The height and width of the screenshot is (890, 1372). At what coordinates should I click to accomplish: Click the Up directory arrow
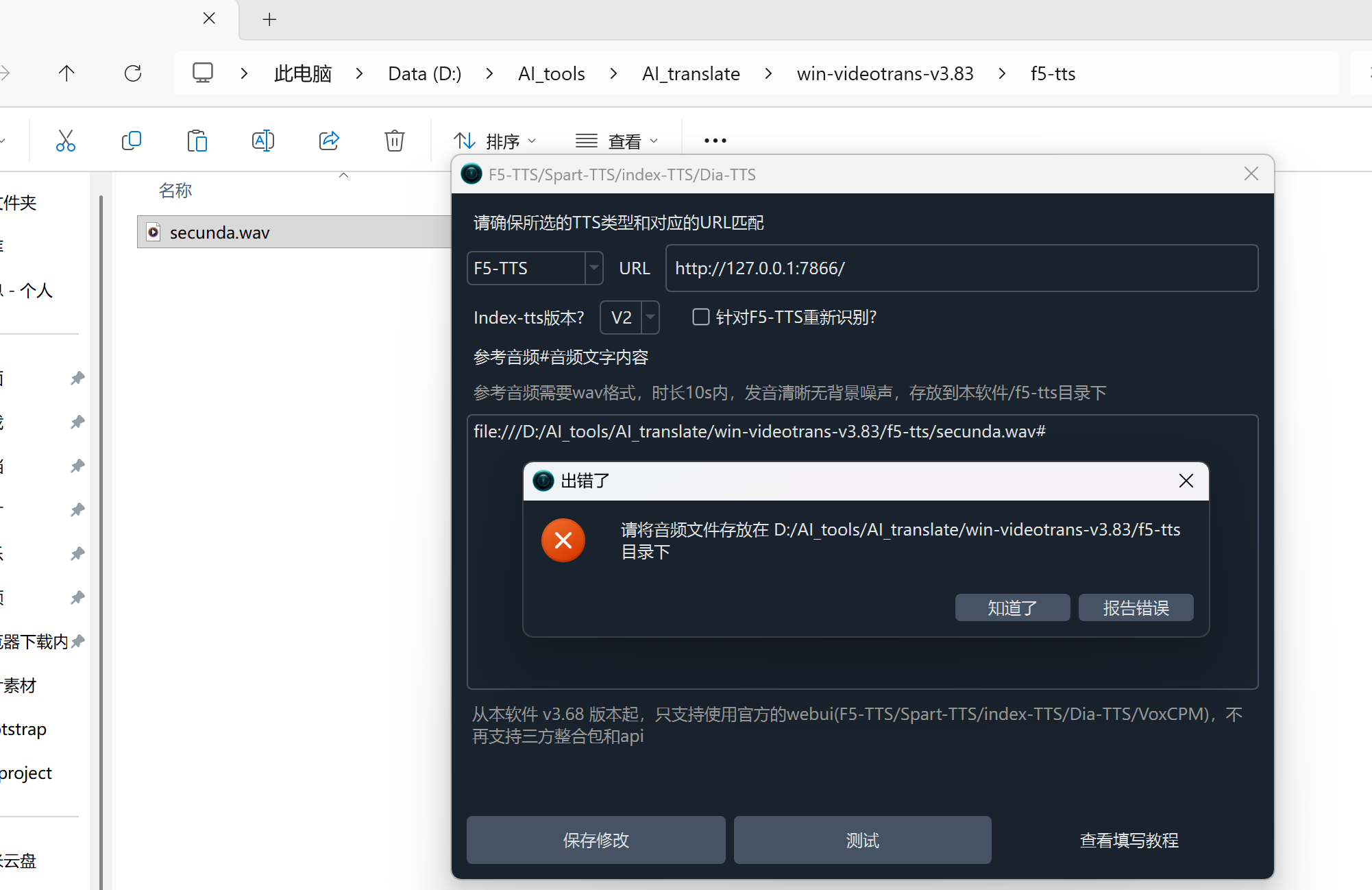click(x=66, y=73)
